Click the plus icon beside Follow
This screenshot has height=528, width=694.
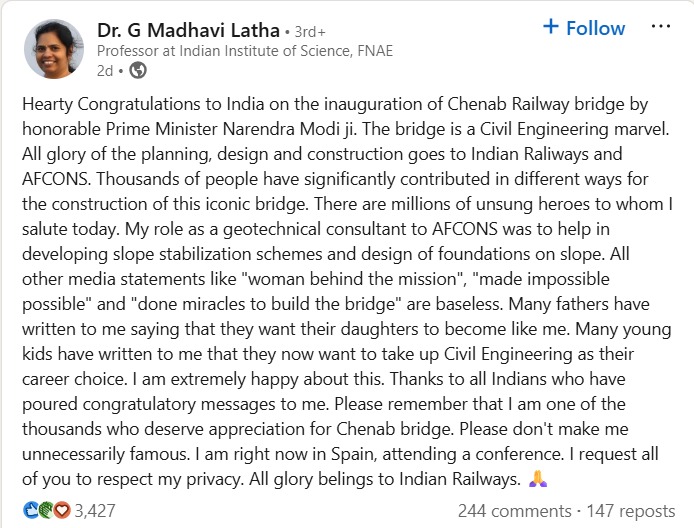[x=550, y=27]
